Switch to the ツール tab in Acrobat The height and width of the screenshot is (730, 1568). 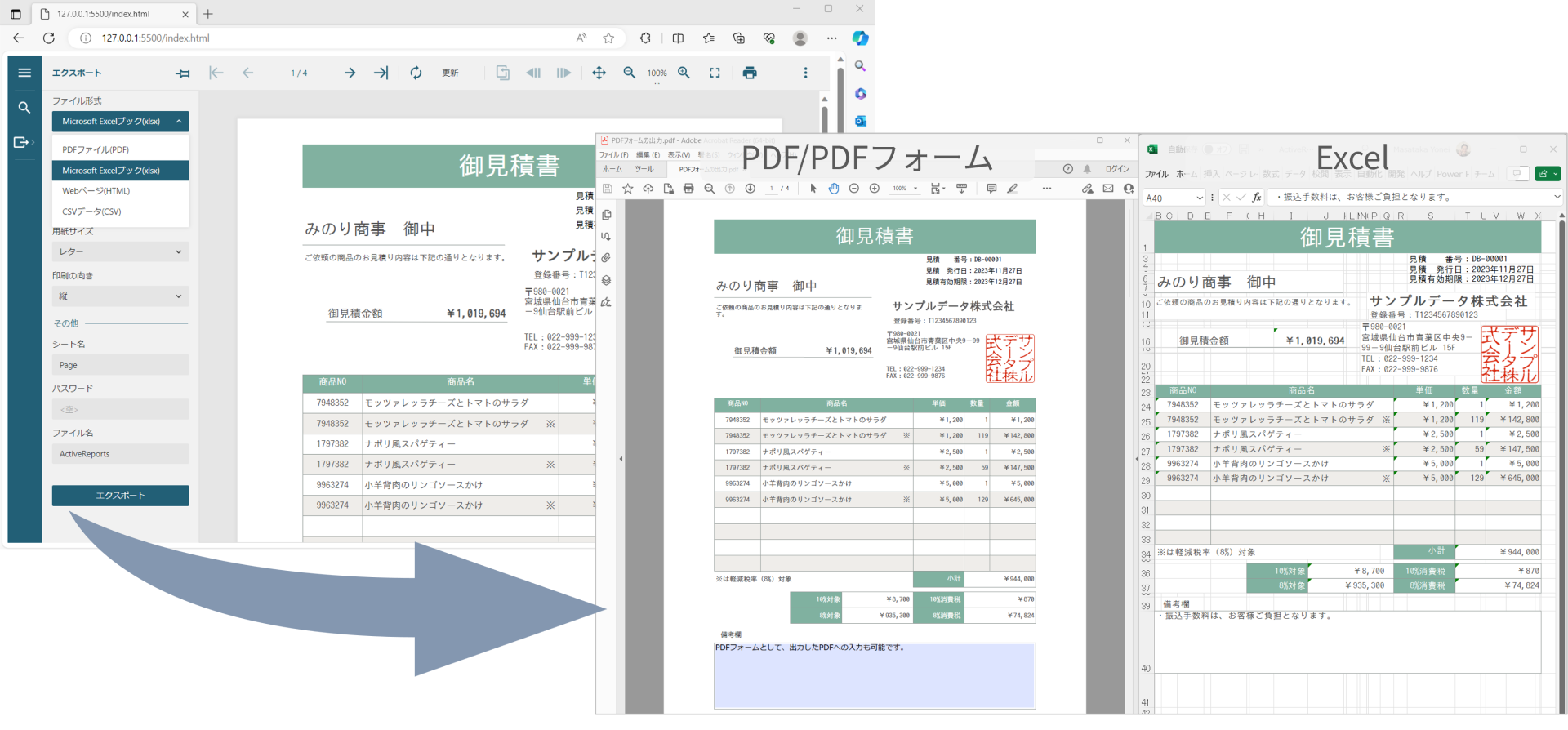[644, 169]
